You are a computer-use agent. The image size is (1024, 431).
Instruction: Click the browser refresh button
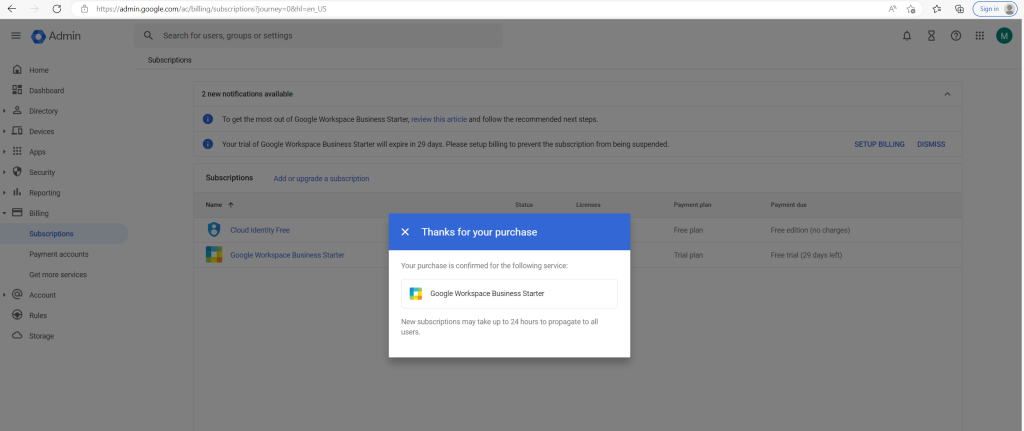coord(57,8)
